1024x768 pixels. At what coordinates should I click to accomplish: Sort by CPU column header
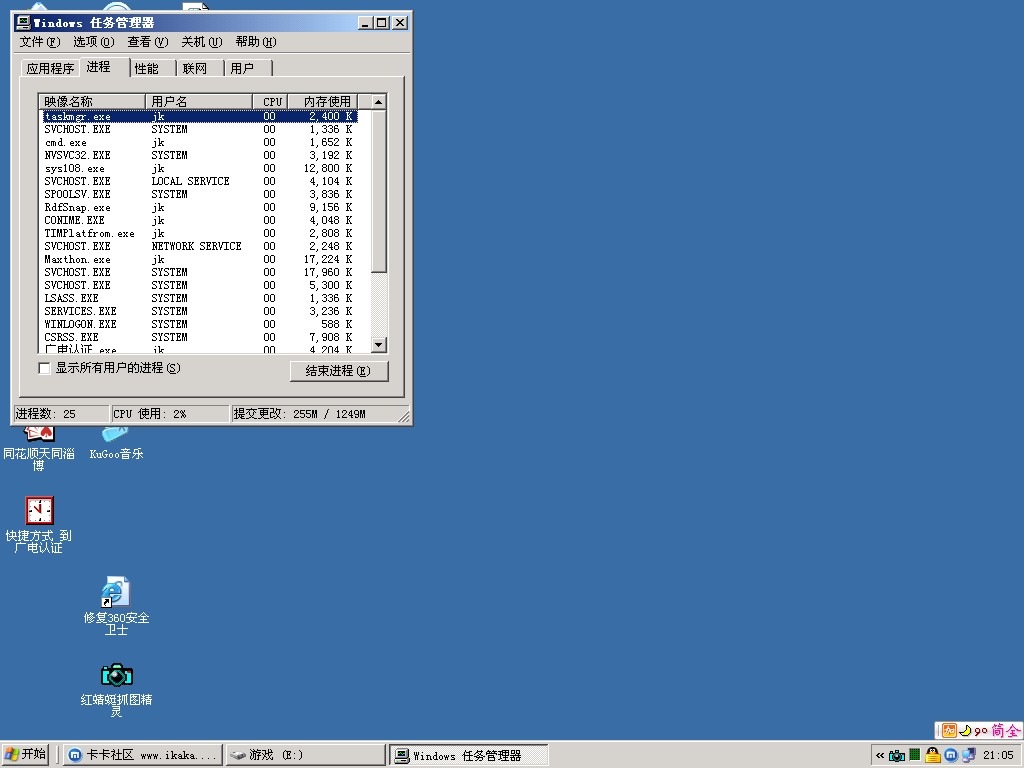(x=270, y=102)
